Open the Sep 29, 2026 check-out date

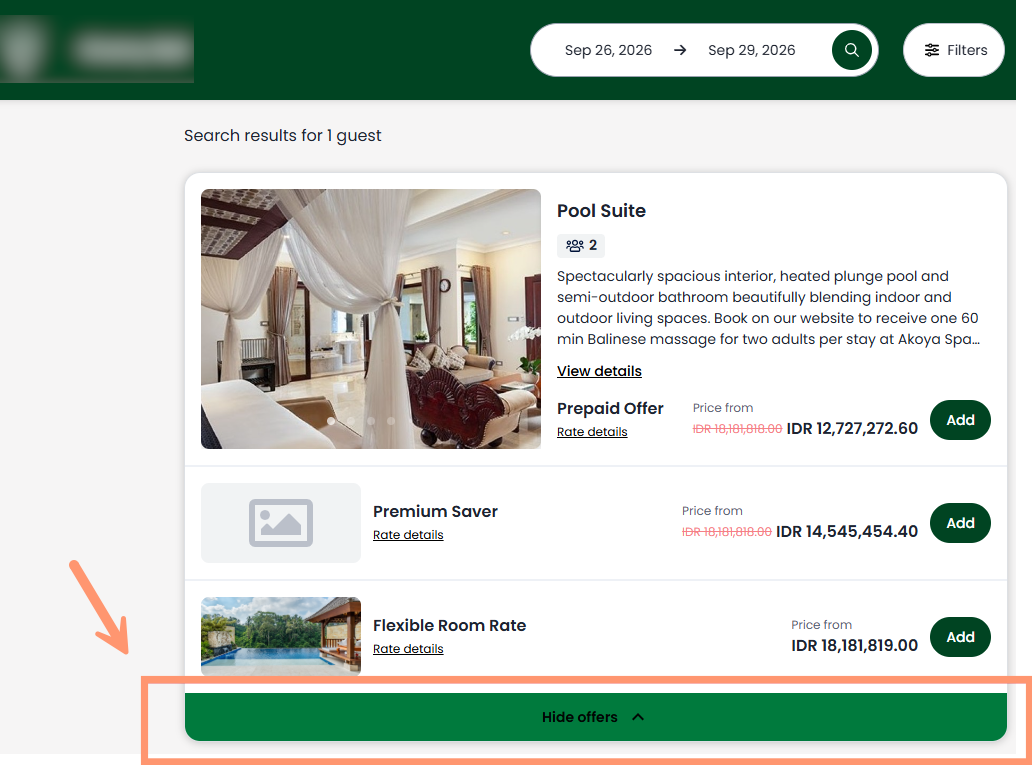[x=752, y=50]
